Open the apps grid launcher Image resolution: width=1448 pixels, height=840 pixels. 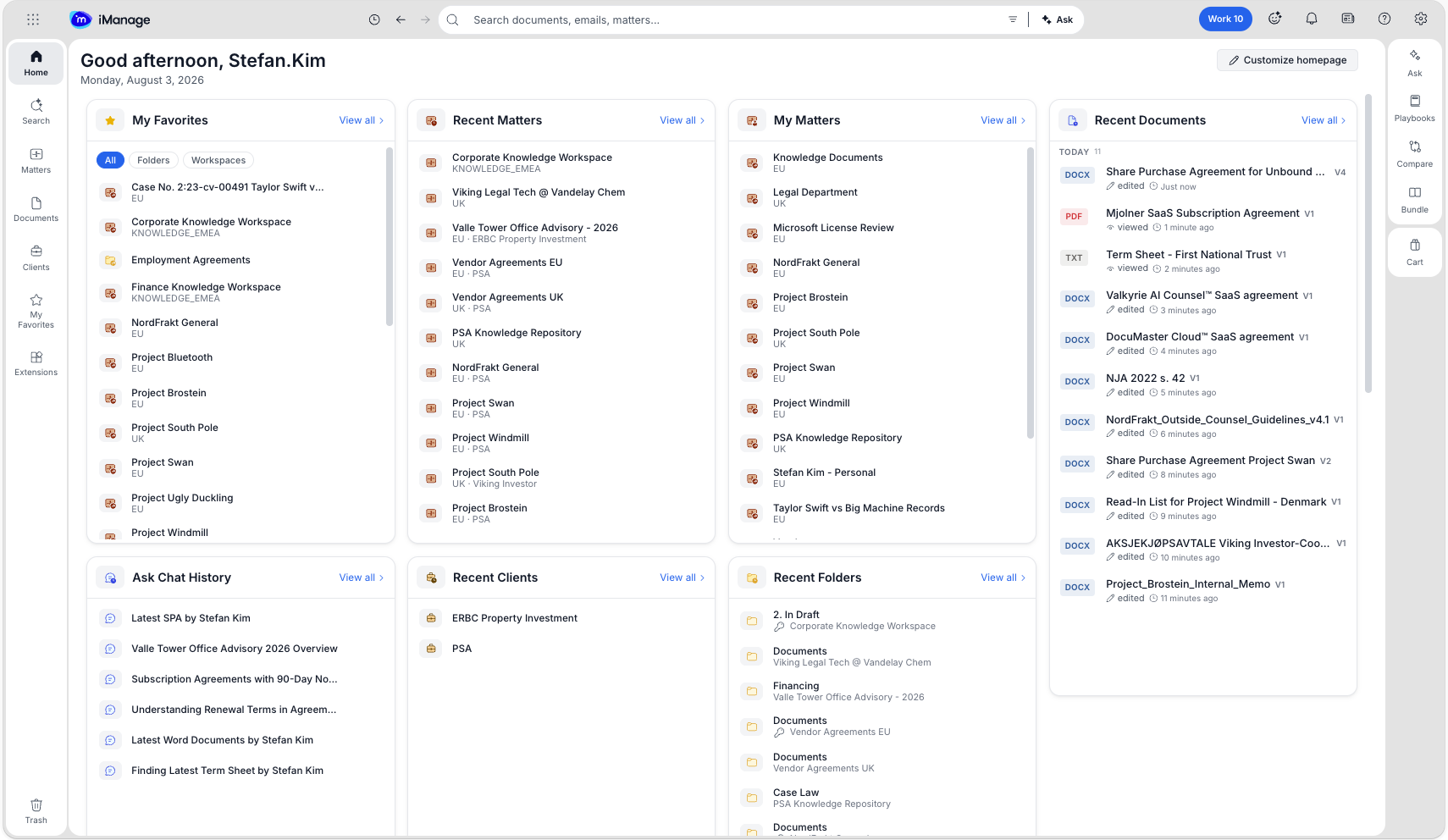33,19
